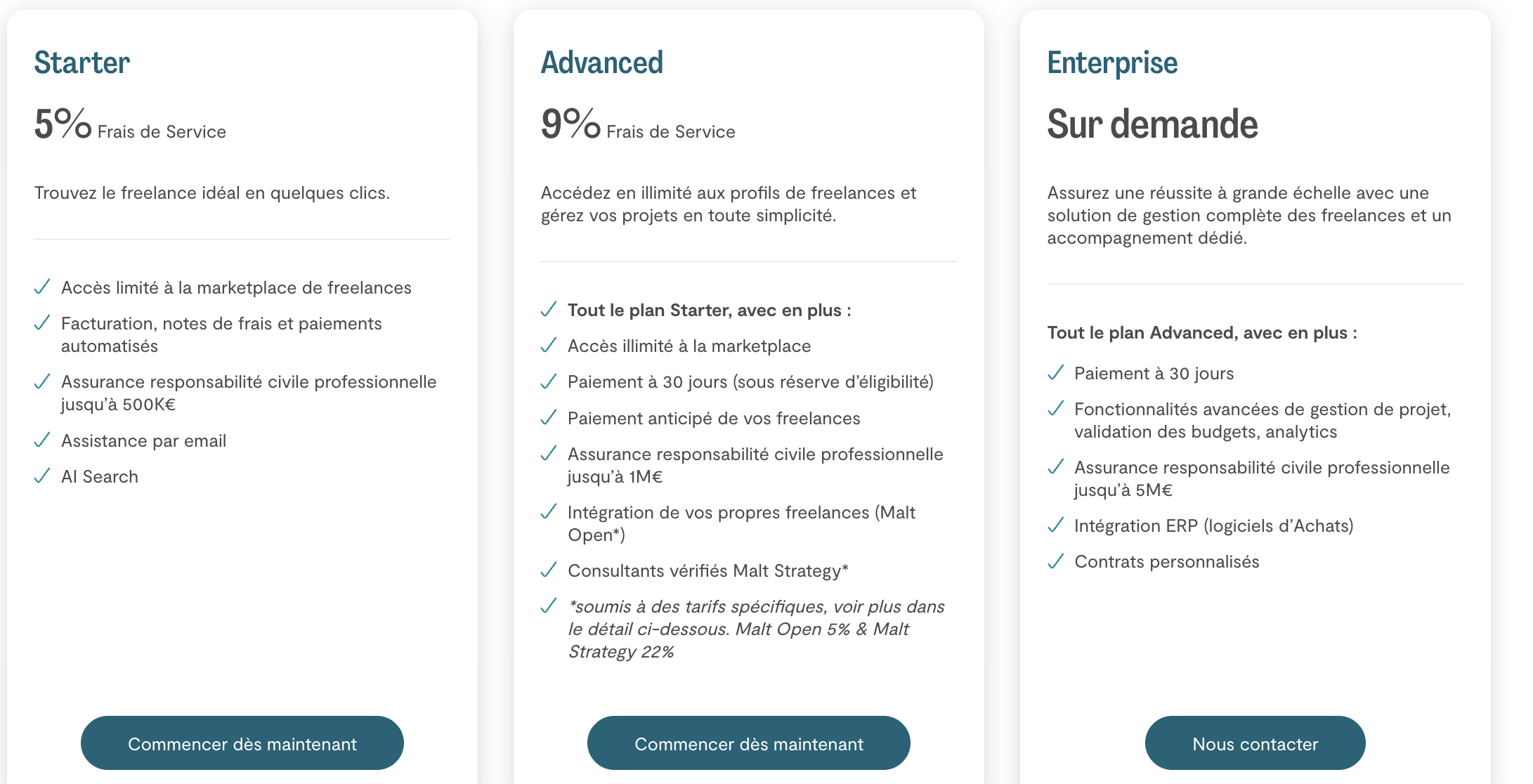
Task: Click checkmark next to Tout le plan Starter
Action: point(549,310)
